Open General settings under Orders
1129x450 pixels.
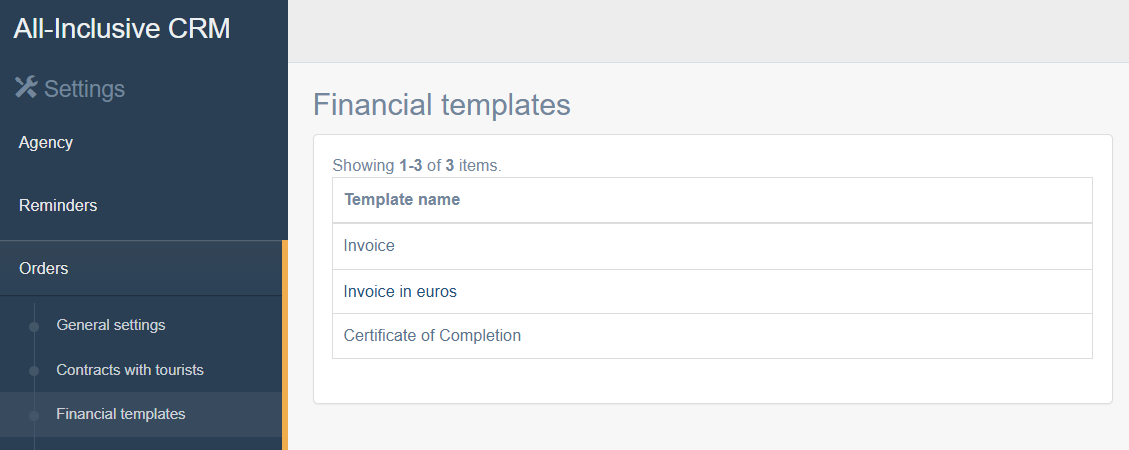coord(111,325)
